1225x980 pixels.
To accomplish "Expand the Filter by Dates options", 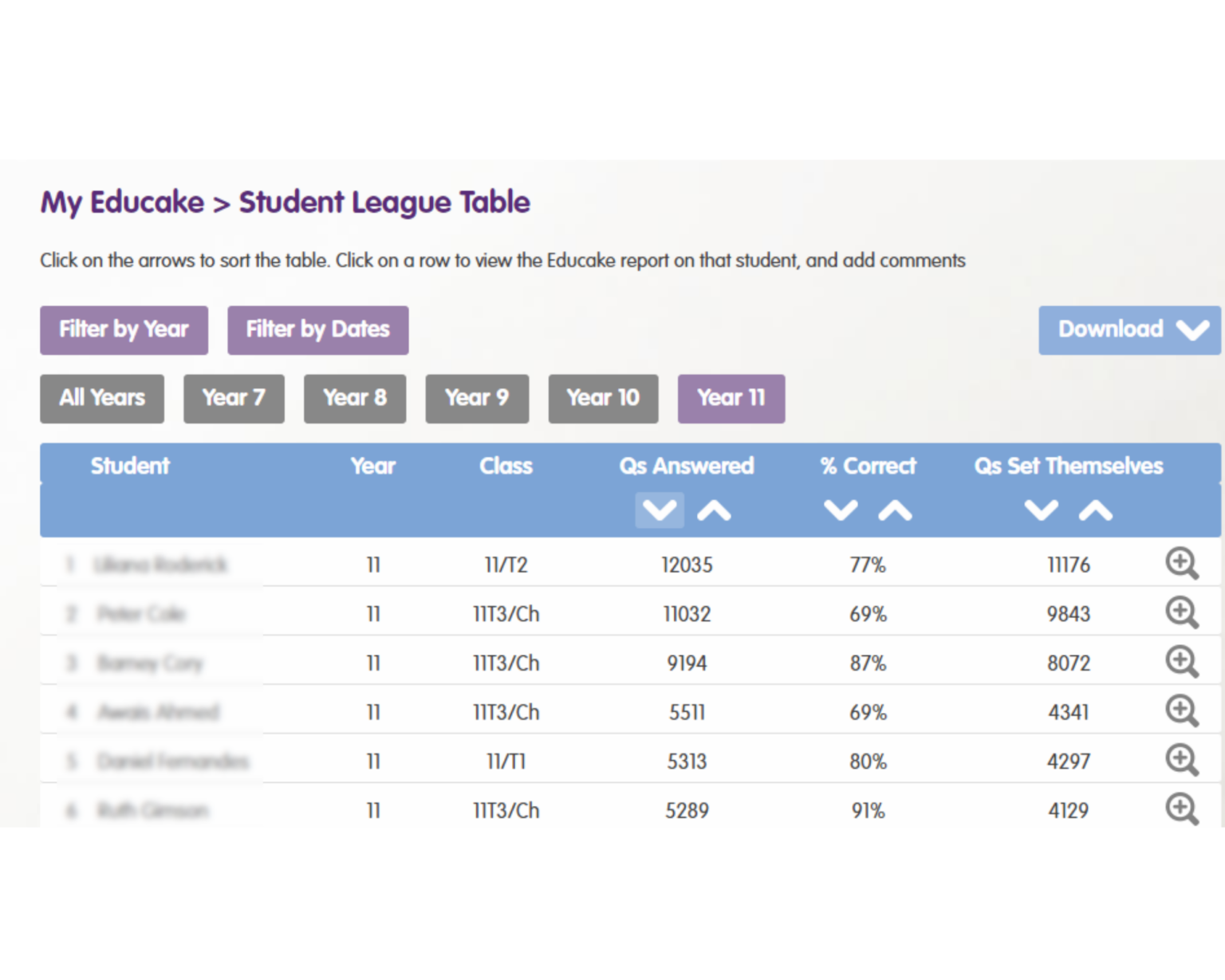I will coord(317,329).
